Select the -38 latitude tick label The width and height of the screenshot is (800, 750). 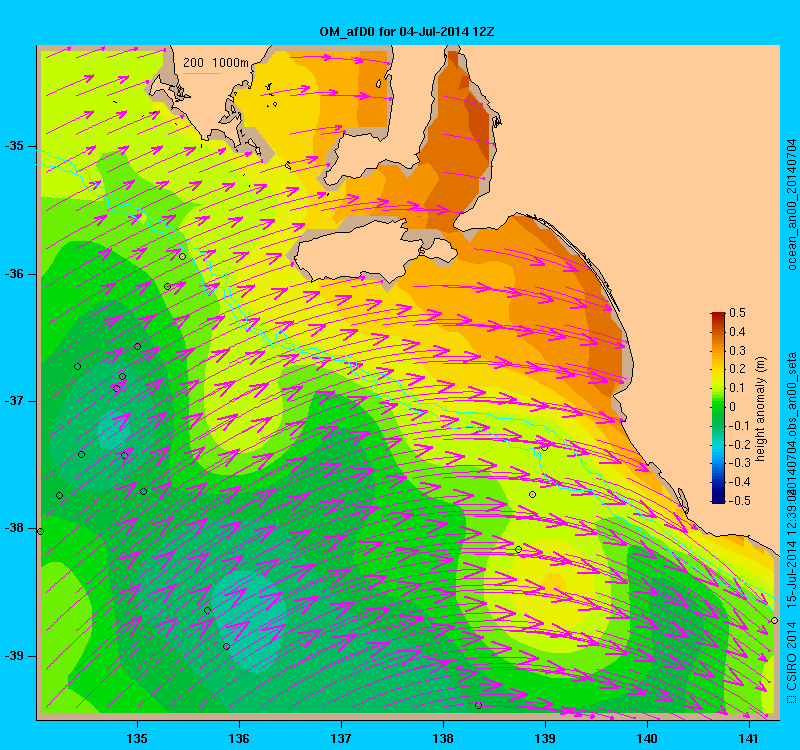(14, 528)
